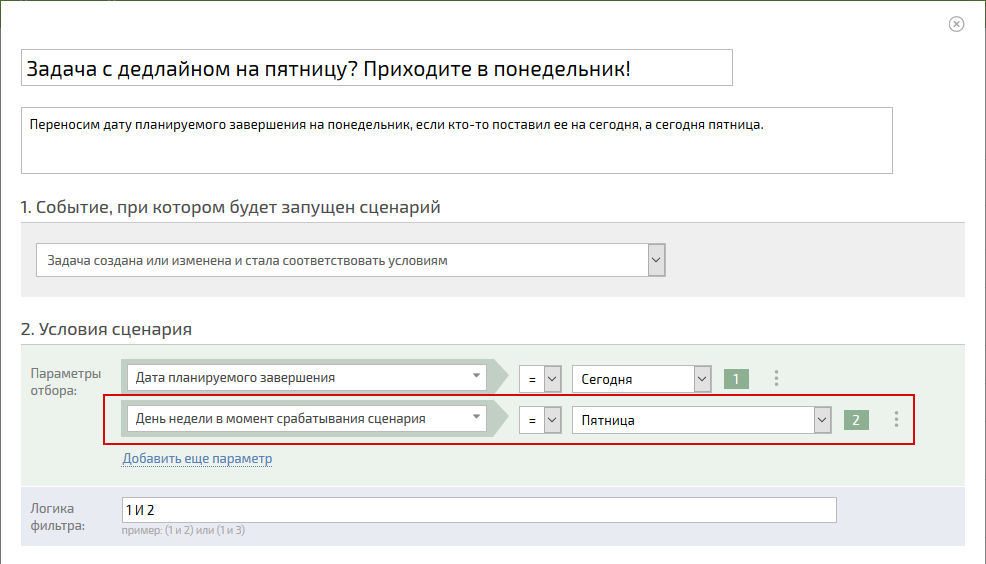Open the 'Дата планируемого завершения' parameter dropdown
The width and height of the screenshot is (986, 564).
(307, 377)
